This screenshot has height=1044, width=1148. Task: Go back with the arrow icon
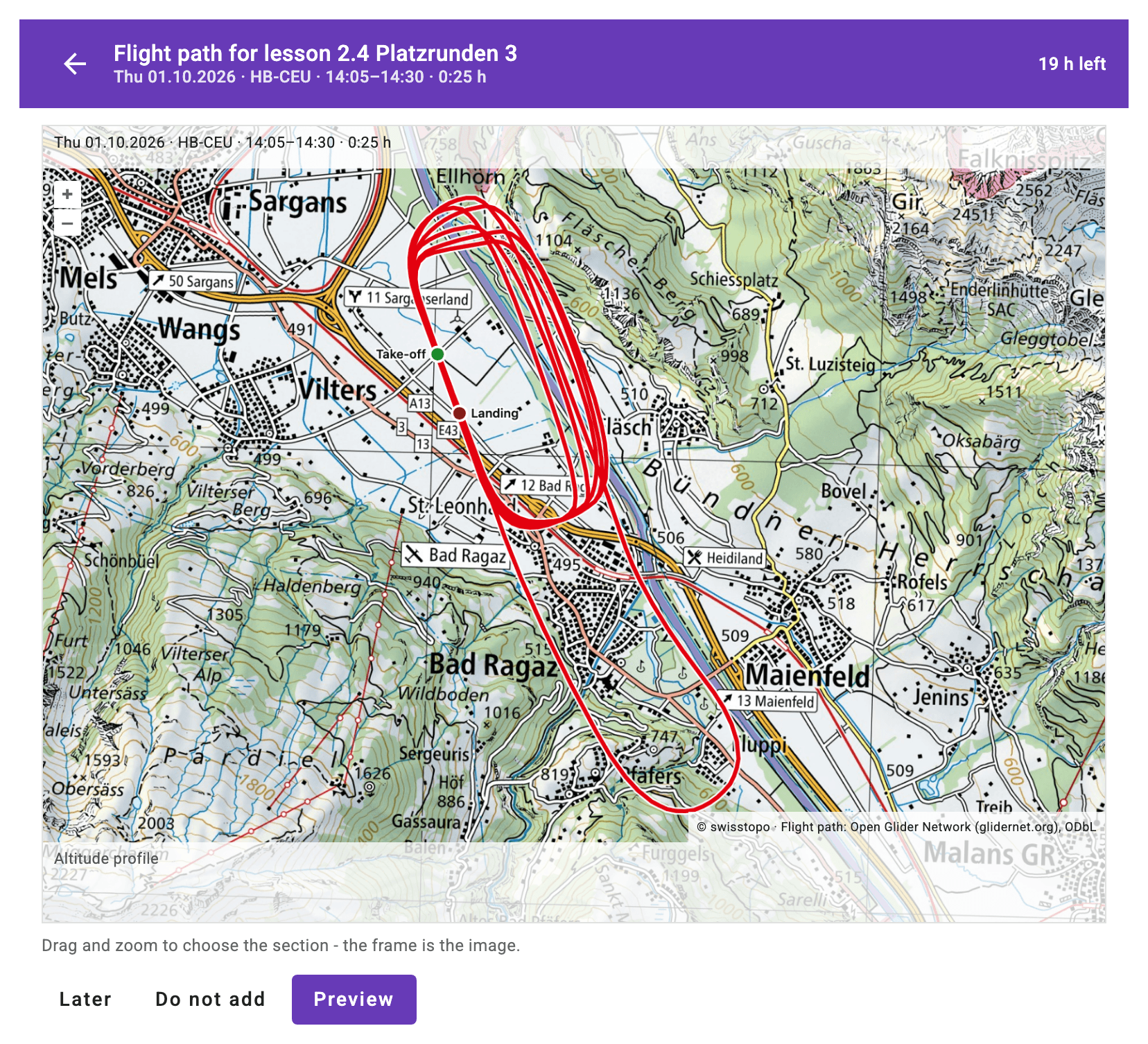tap(75, 64)
